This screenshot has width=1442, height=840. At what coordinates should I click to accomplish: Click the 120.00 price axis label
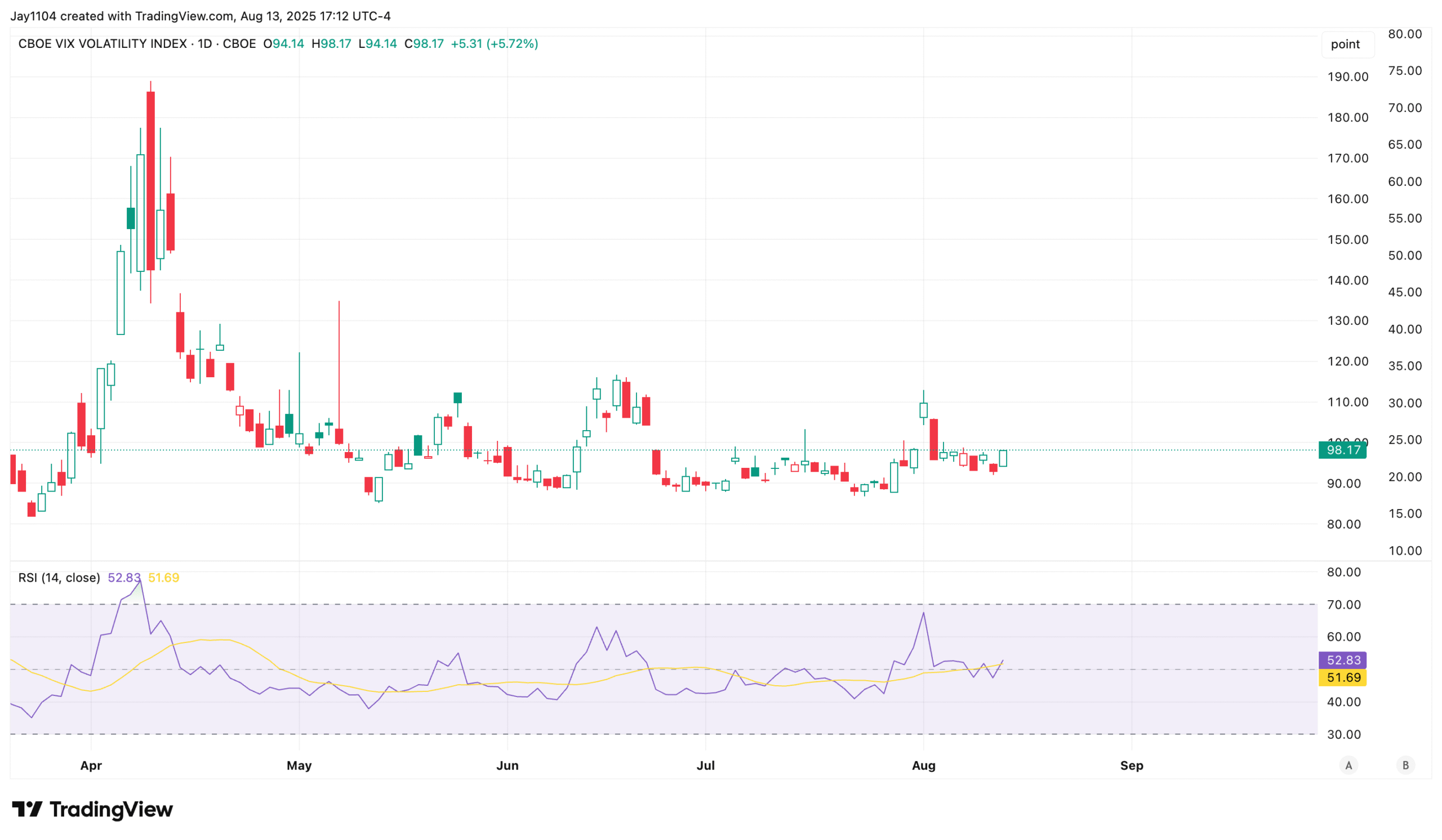[1347, 361]
